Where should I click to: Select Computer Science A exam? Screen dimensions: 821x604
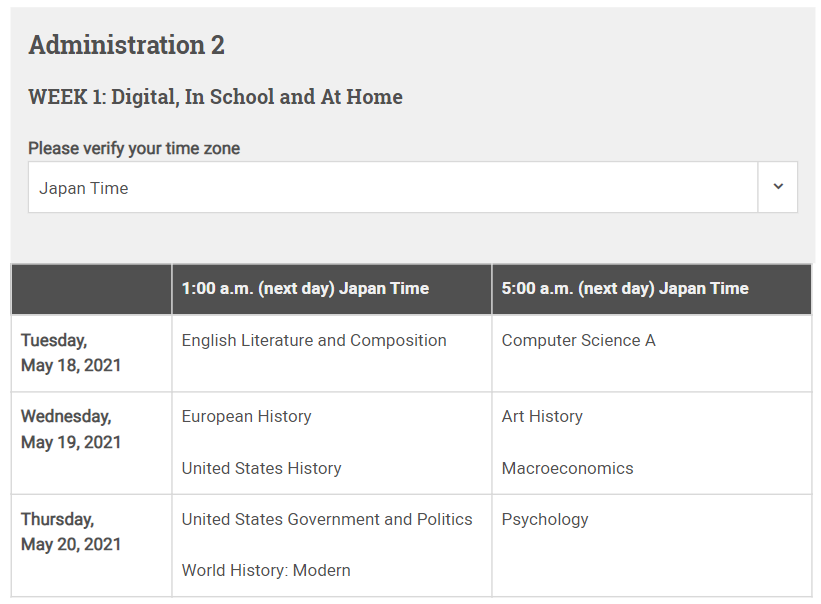578,340
